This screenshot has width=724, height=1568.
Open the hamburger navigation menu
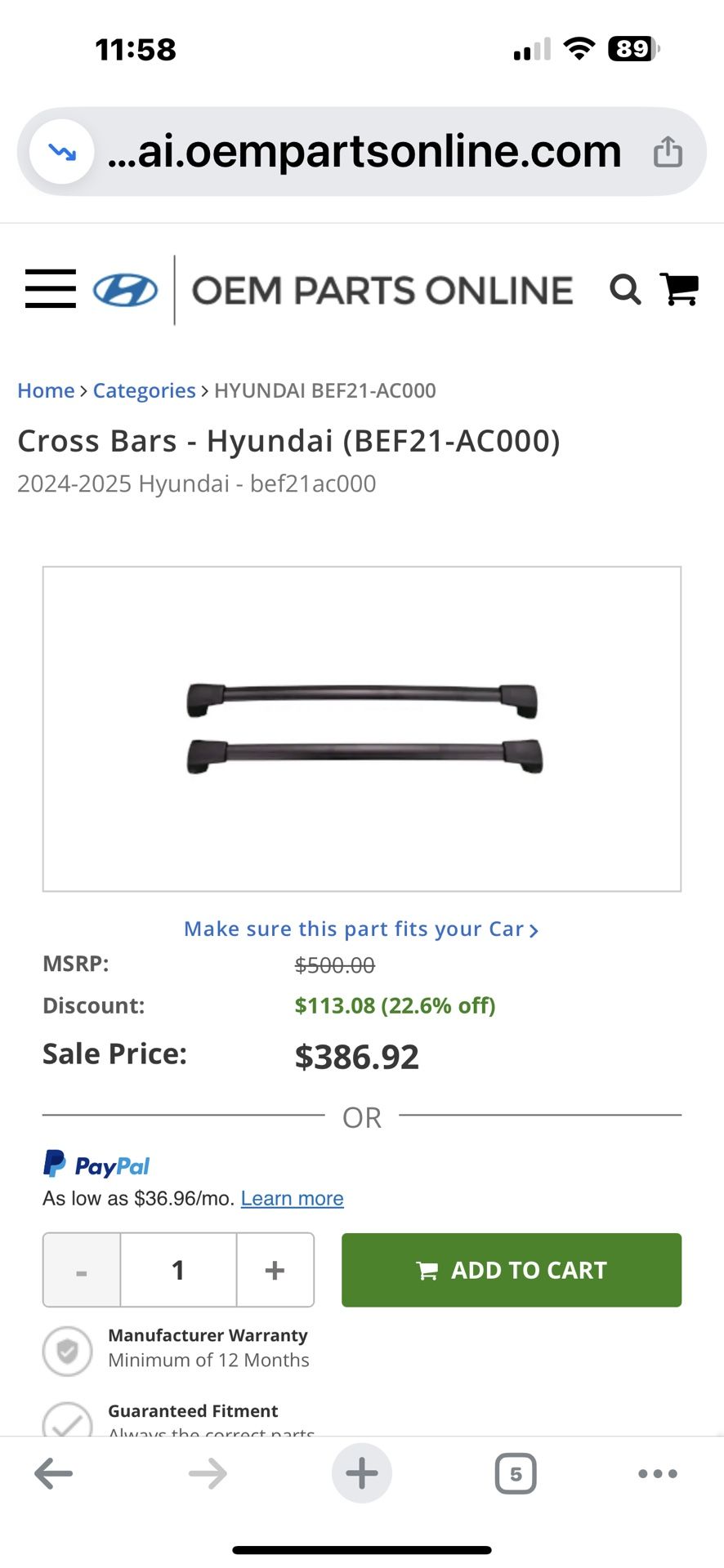pos(51,289)
